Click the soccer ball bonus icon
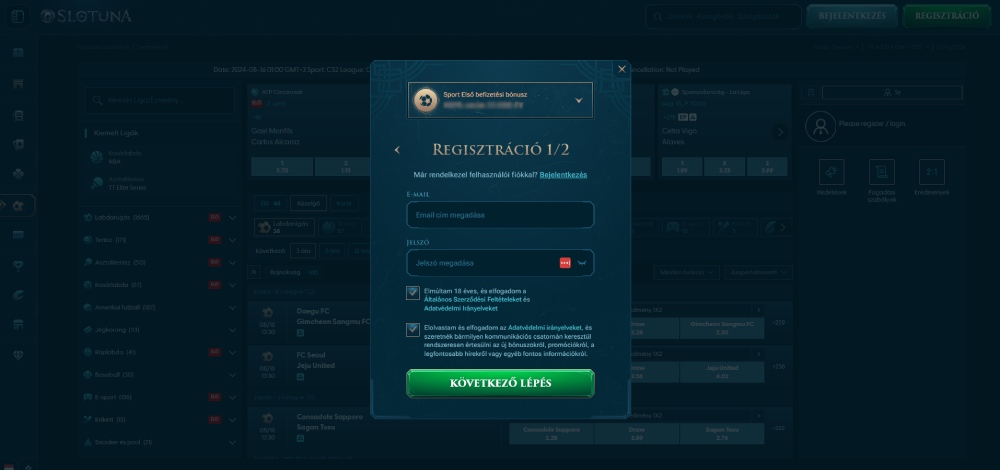1000x470 pixels. tap(426, 100)
